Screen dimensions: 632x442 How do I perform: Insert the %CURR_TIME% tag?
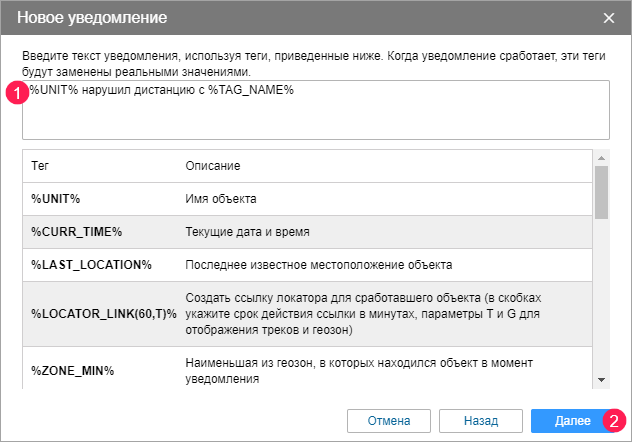coord(76,232)
